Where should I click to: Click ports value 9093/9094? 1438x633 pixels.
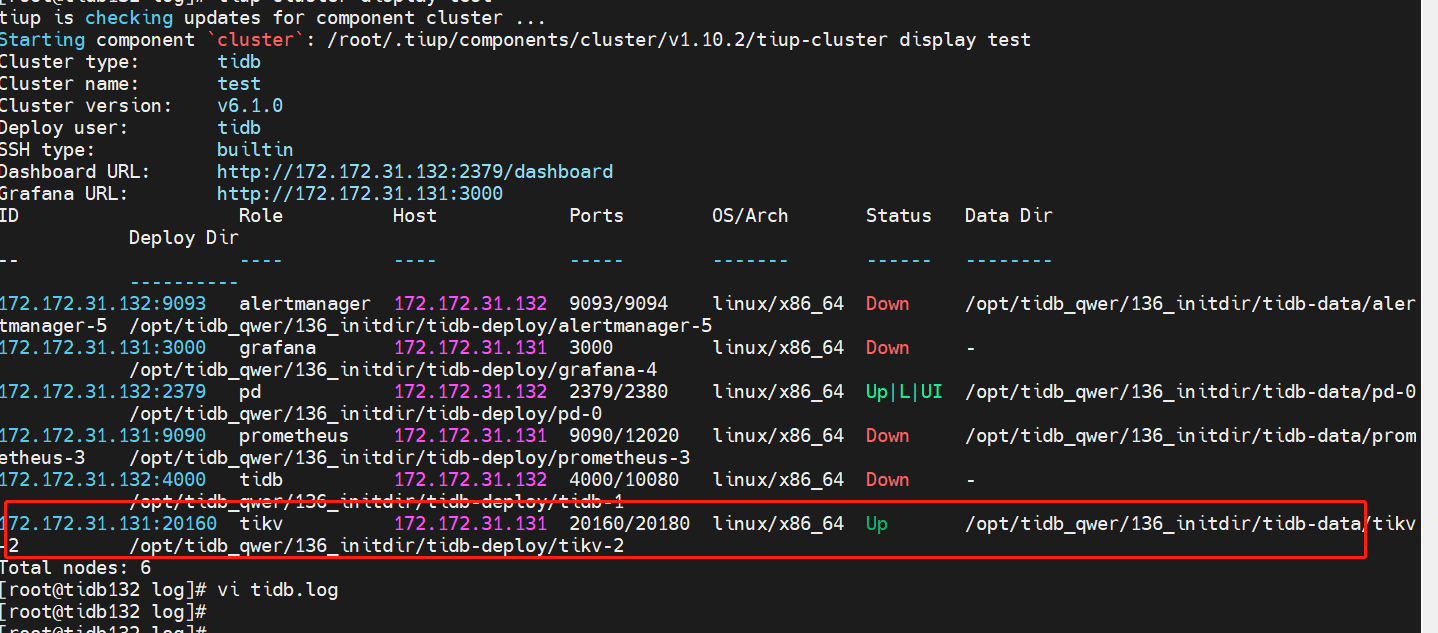(x=618, y=304)
